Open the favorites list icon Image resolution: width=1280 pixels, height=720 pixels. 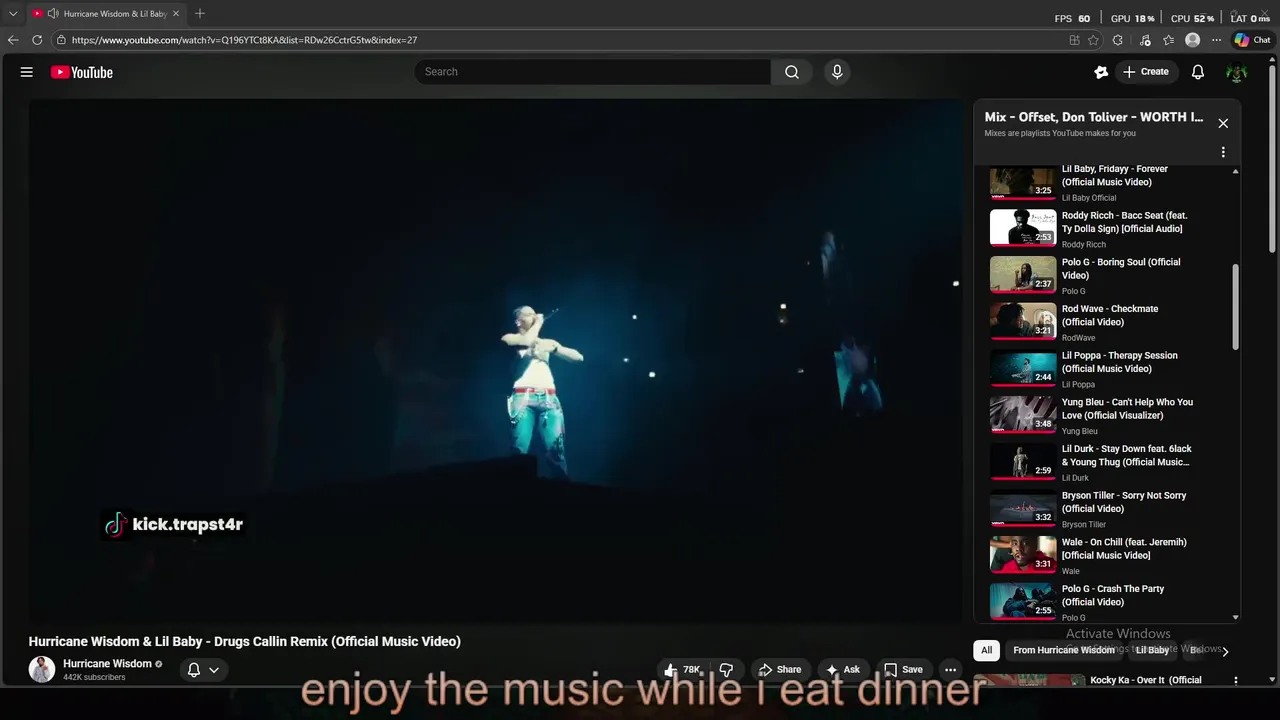1168,40
